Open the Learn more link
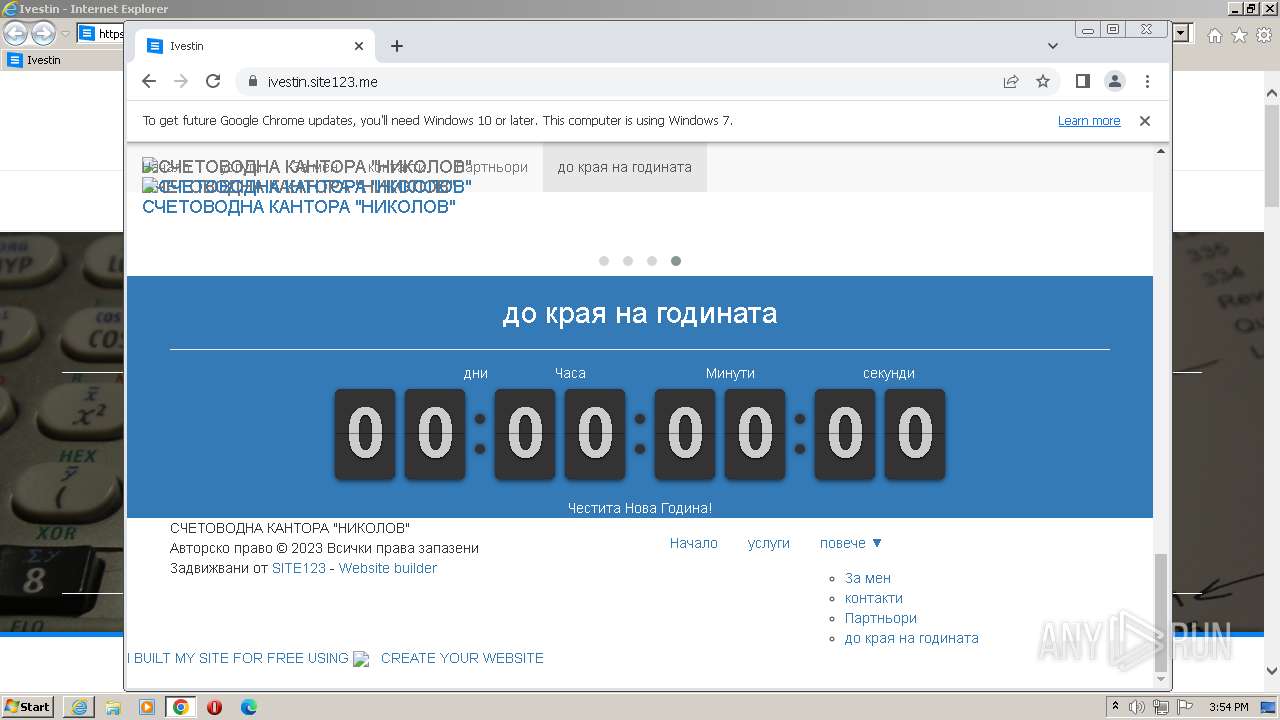 tap(1089, 121)
